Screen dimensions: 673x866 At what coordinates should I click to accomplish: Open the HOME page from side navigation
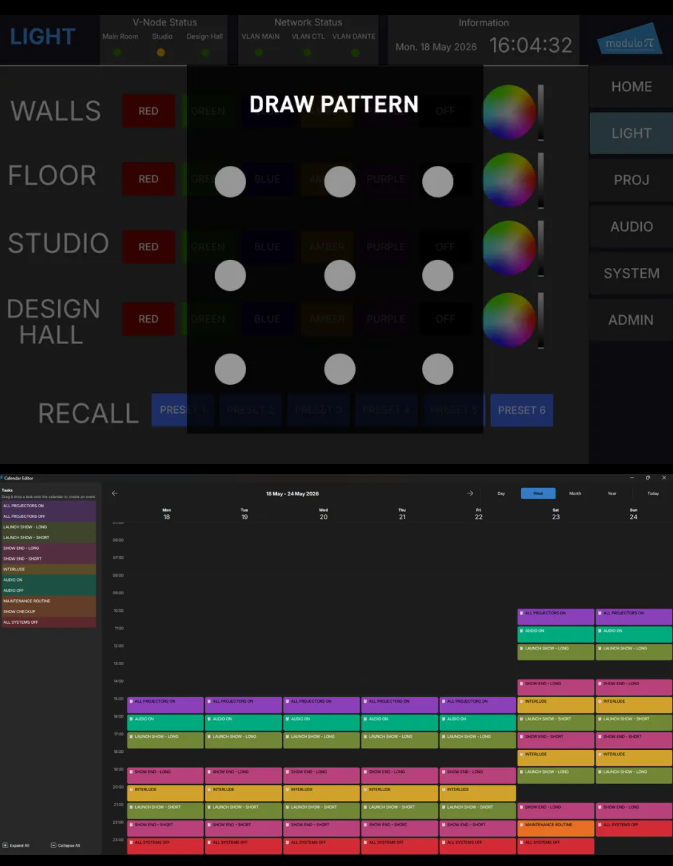click(631, 87)
